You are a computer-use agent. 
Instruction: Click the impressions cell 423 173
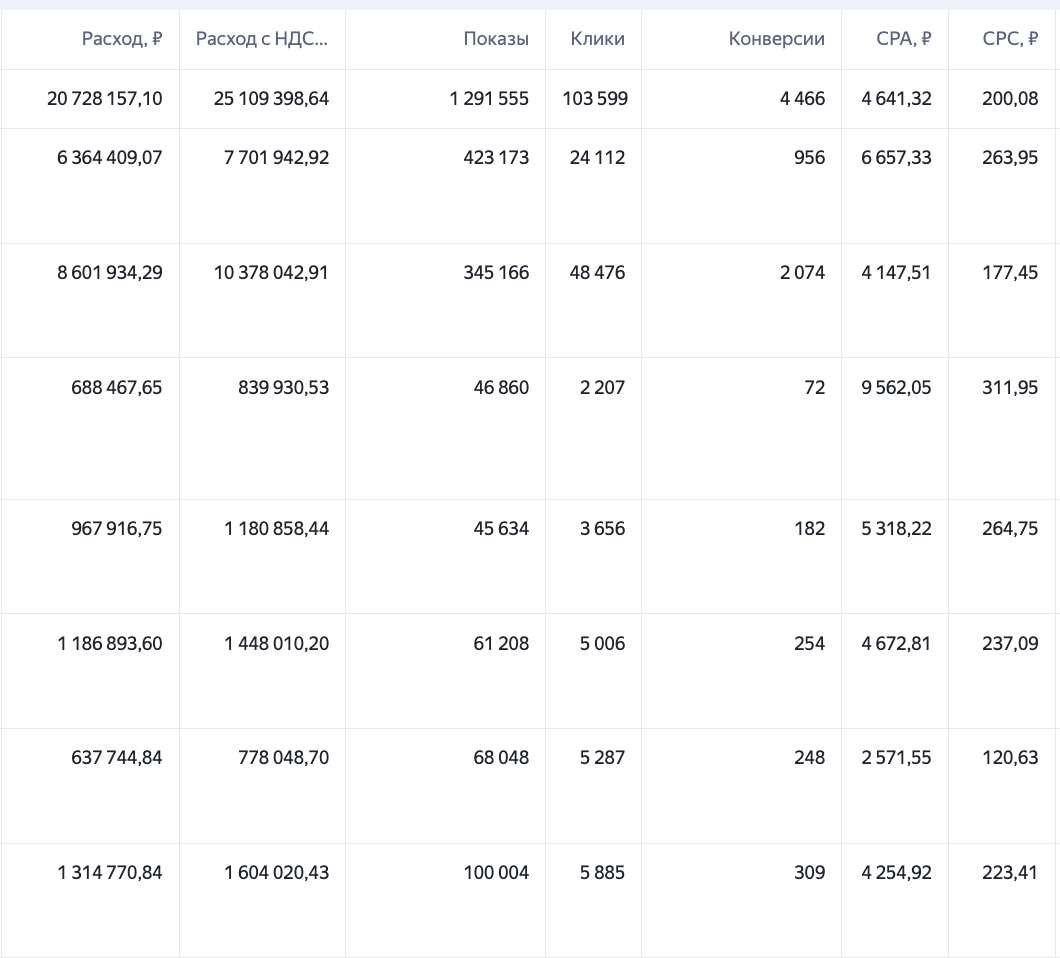pos(496,158)
